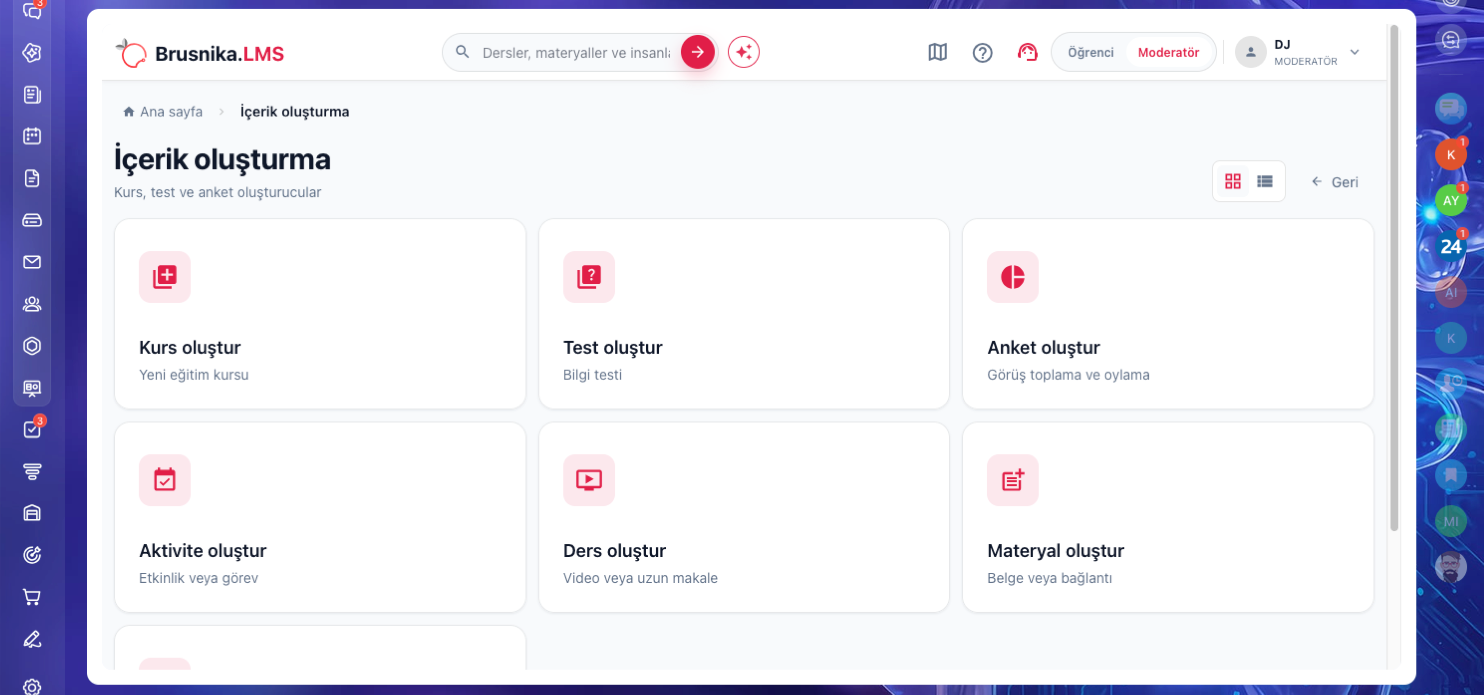Click the Geri back button
The width and height of the screenshot is (1484, 695).
click(1335, 182)
